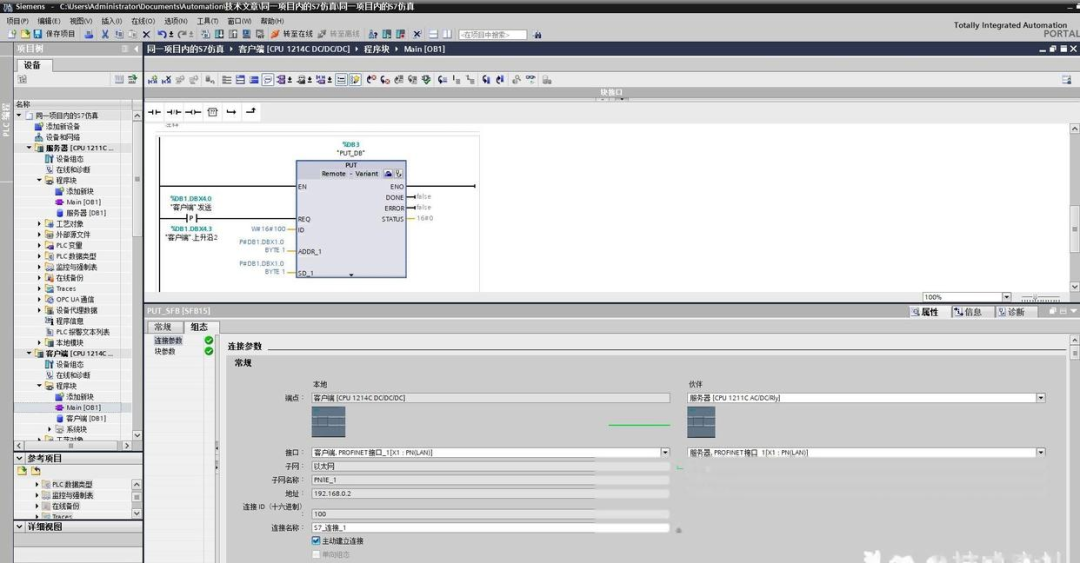Click 客户端 [CPU 1214C DC/DC/DC] in breadcrumb
This screenshot has width=1080, height=563.
click(x=294, y=49)
